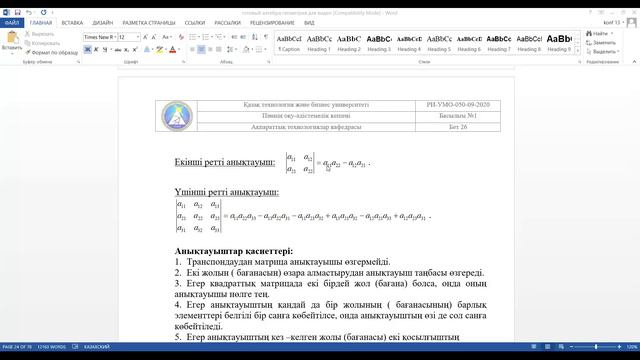Image resolution: width=640 pixels, height=360 pixels.
Task: Insert a bulleted list
Action: tap(193, 37)
